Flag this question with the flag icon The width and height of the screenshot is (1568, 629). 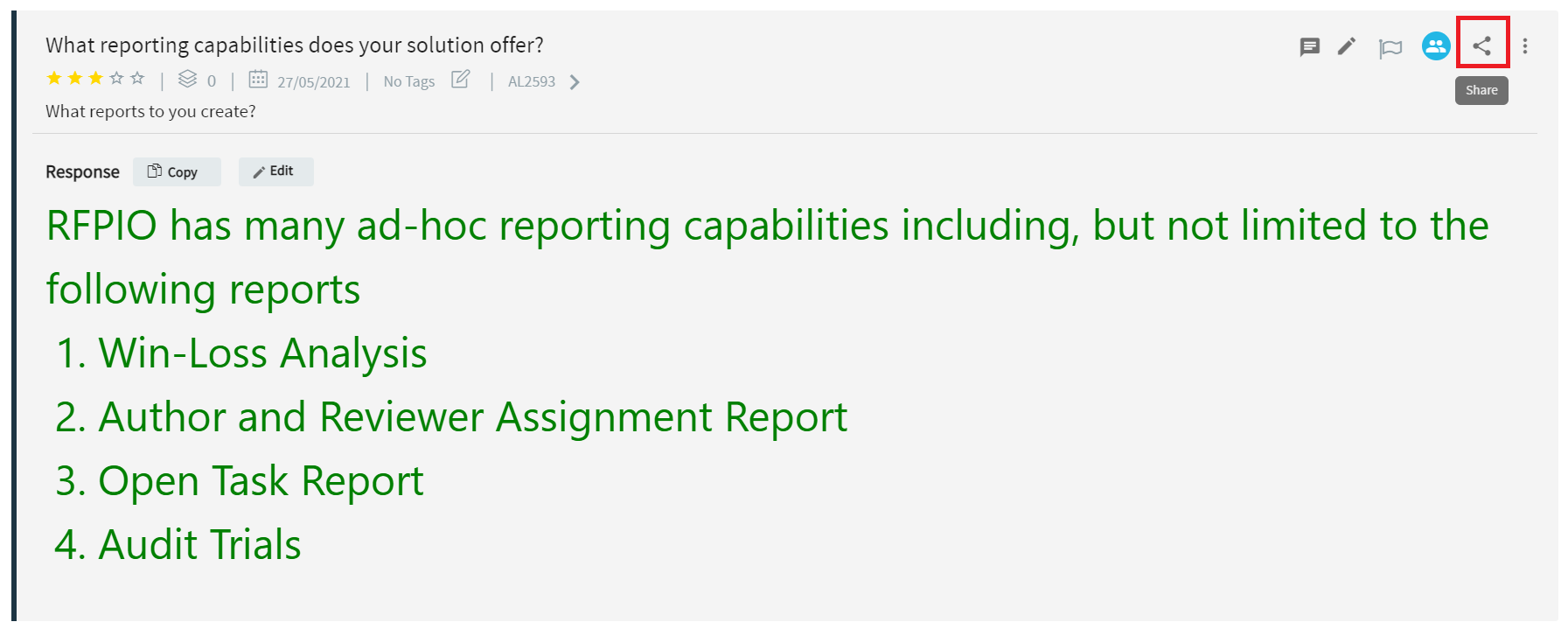coord(1390,47)
